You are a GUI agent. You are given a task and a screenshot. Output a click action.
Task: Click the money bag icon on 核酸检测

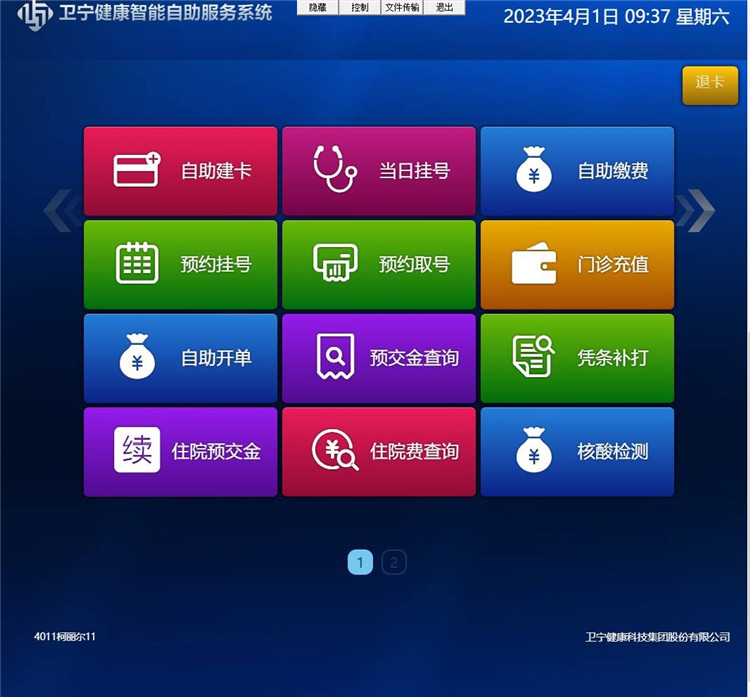coord(534,450)
